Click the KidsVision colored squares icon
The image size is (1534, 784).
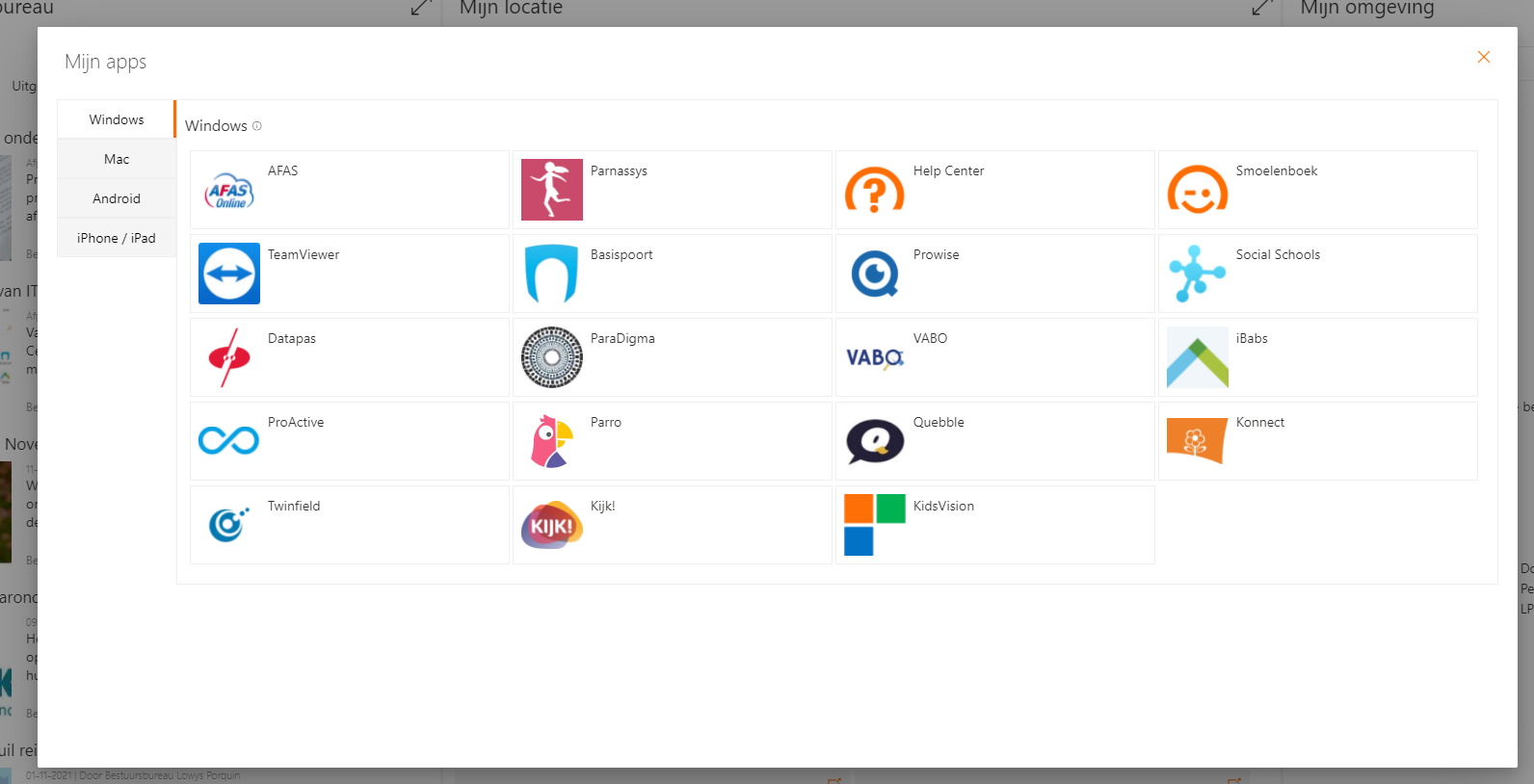875,525
